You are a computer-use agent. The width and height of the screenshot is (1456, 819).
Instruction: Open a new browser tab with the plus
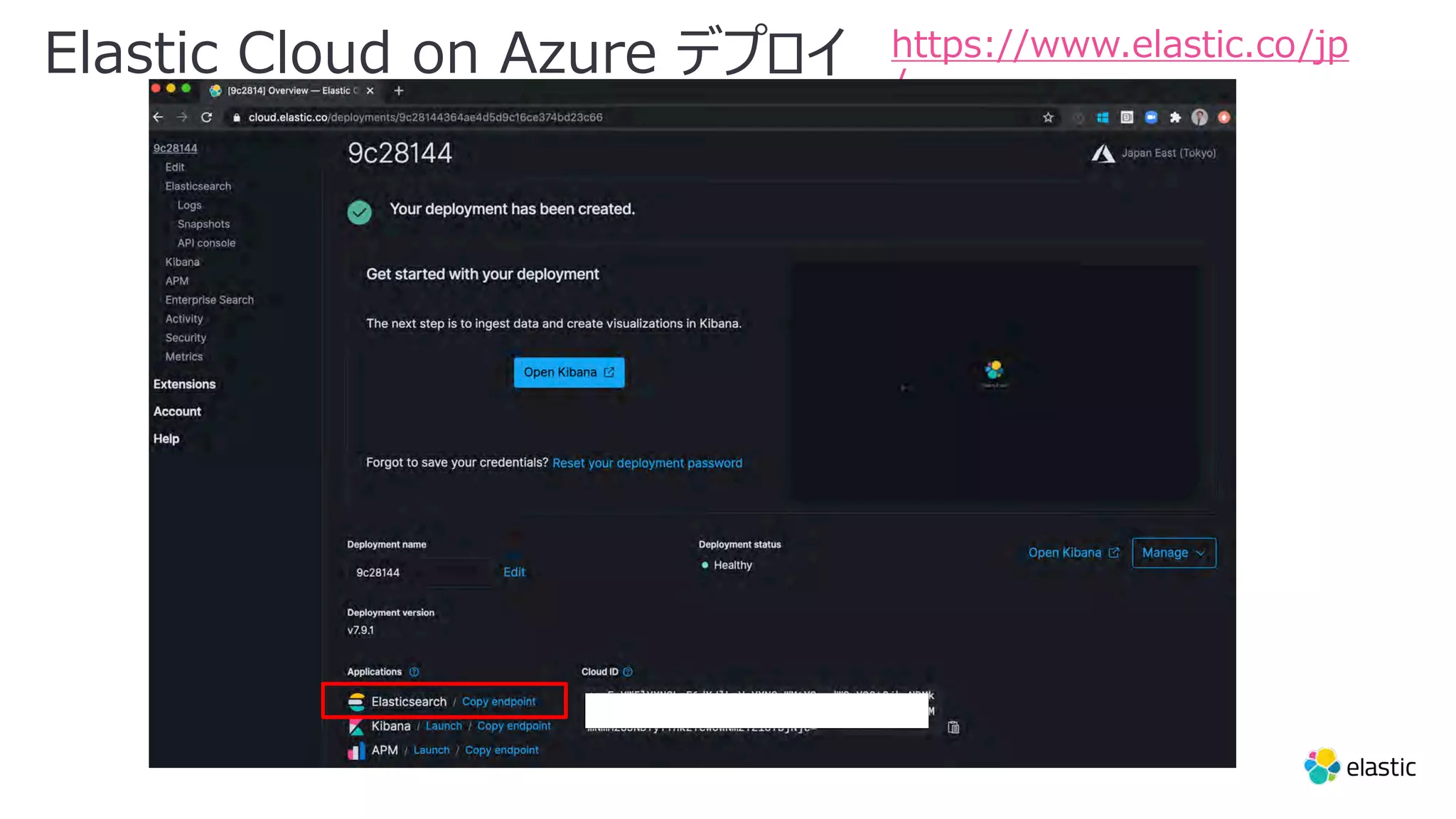399,91
